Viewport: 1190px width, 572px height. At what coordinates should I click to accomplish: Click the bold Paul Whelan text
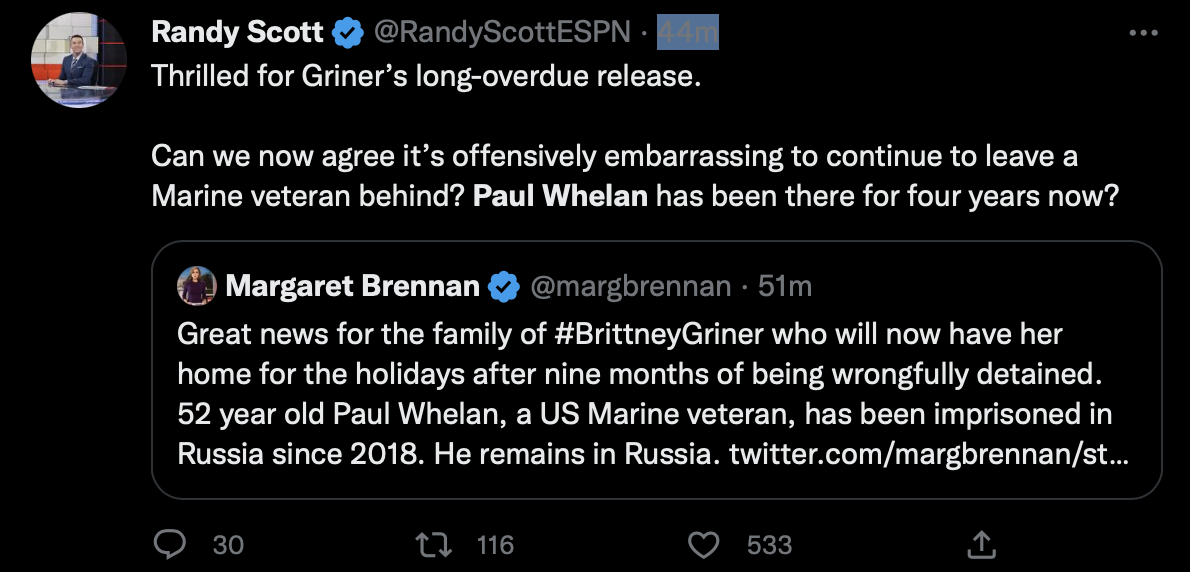pyautogui.click(x=560, y=195)
